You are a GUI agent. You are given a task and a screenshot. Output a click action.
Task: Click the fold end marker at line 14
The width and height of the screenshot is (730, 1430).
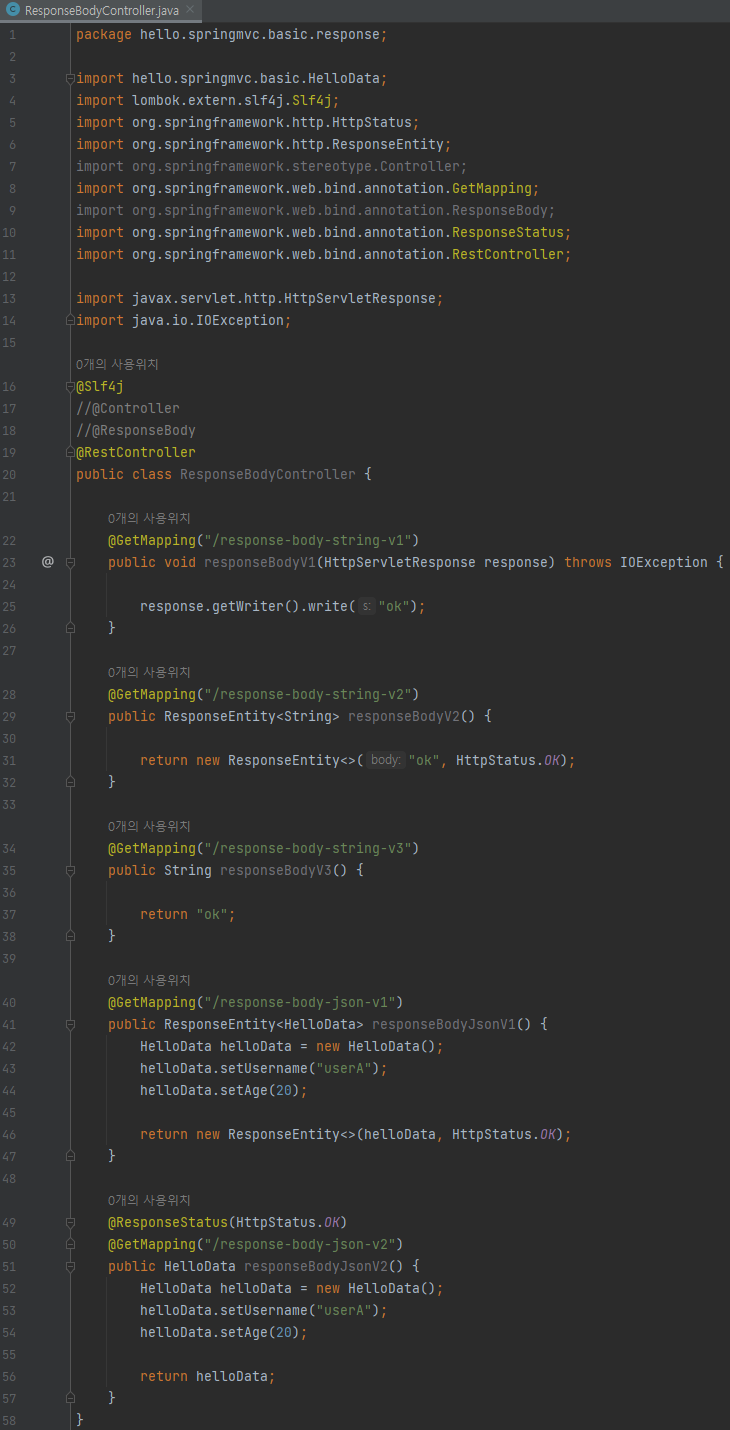[70, 320]
